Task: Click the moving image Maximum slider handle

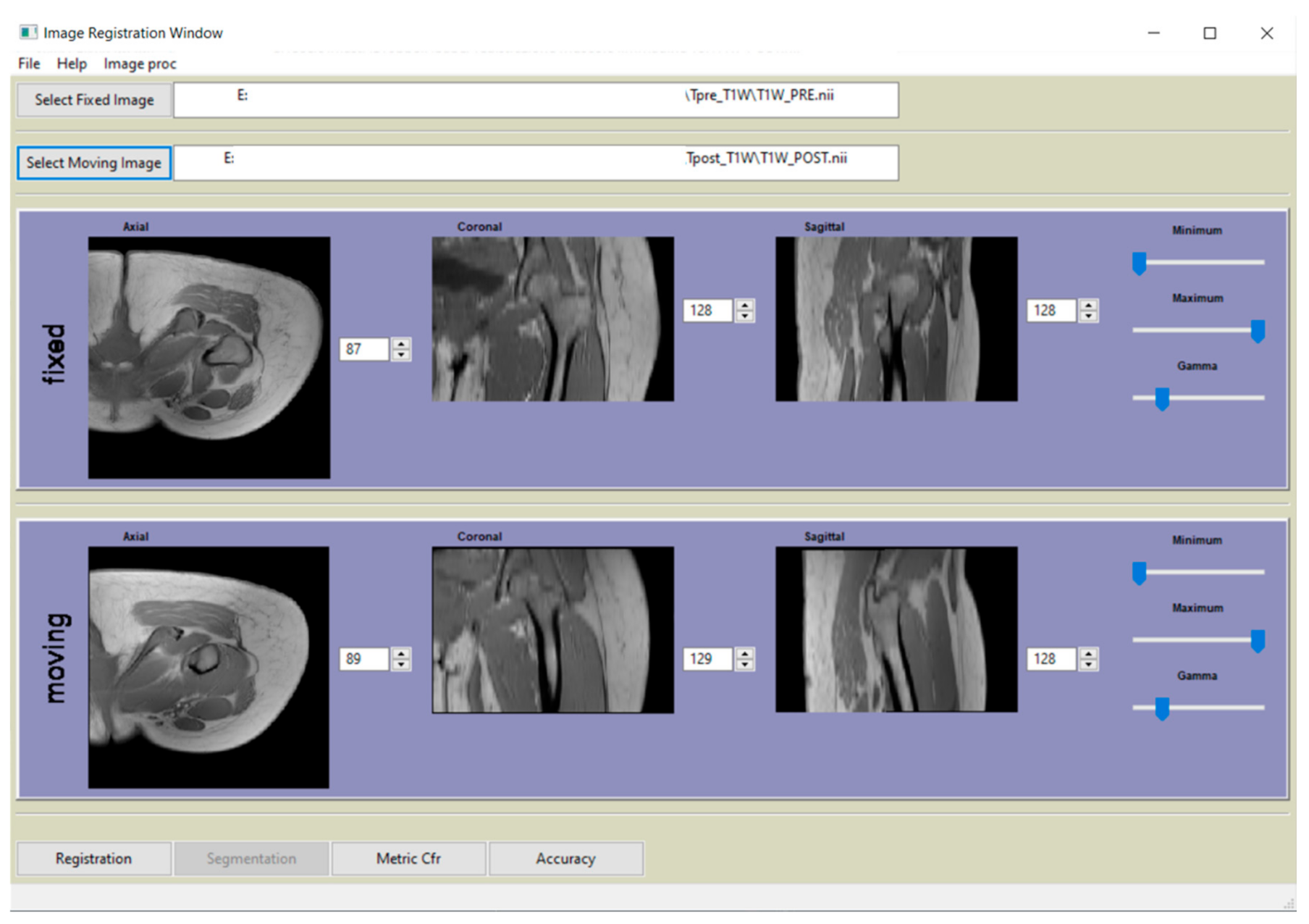Action: point(1258,641)
